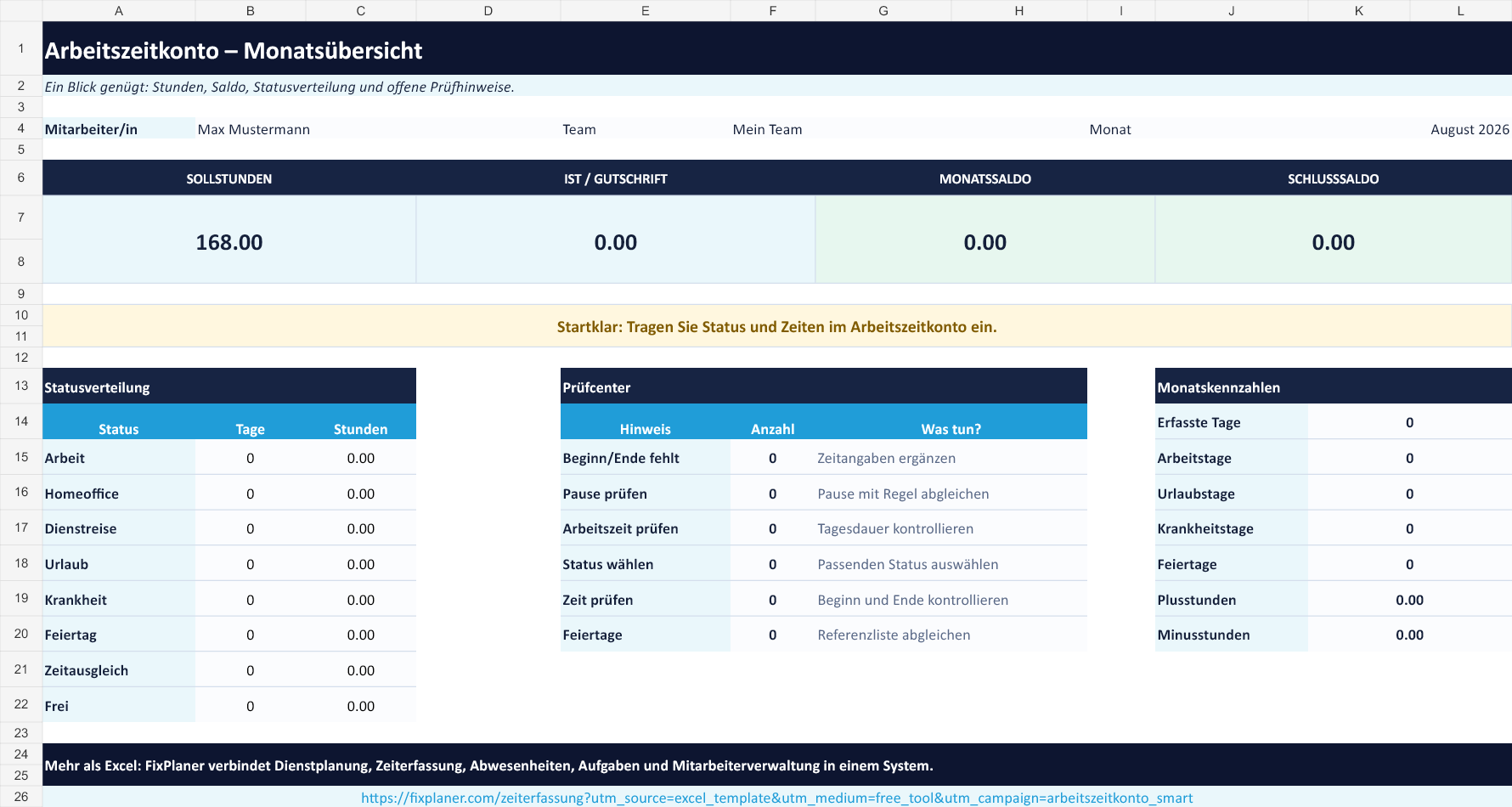Click the Frei status label
1512x807 pixels.
[119, 706]
